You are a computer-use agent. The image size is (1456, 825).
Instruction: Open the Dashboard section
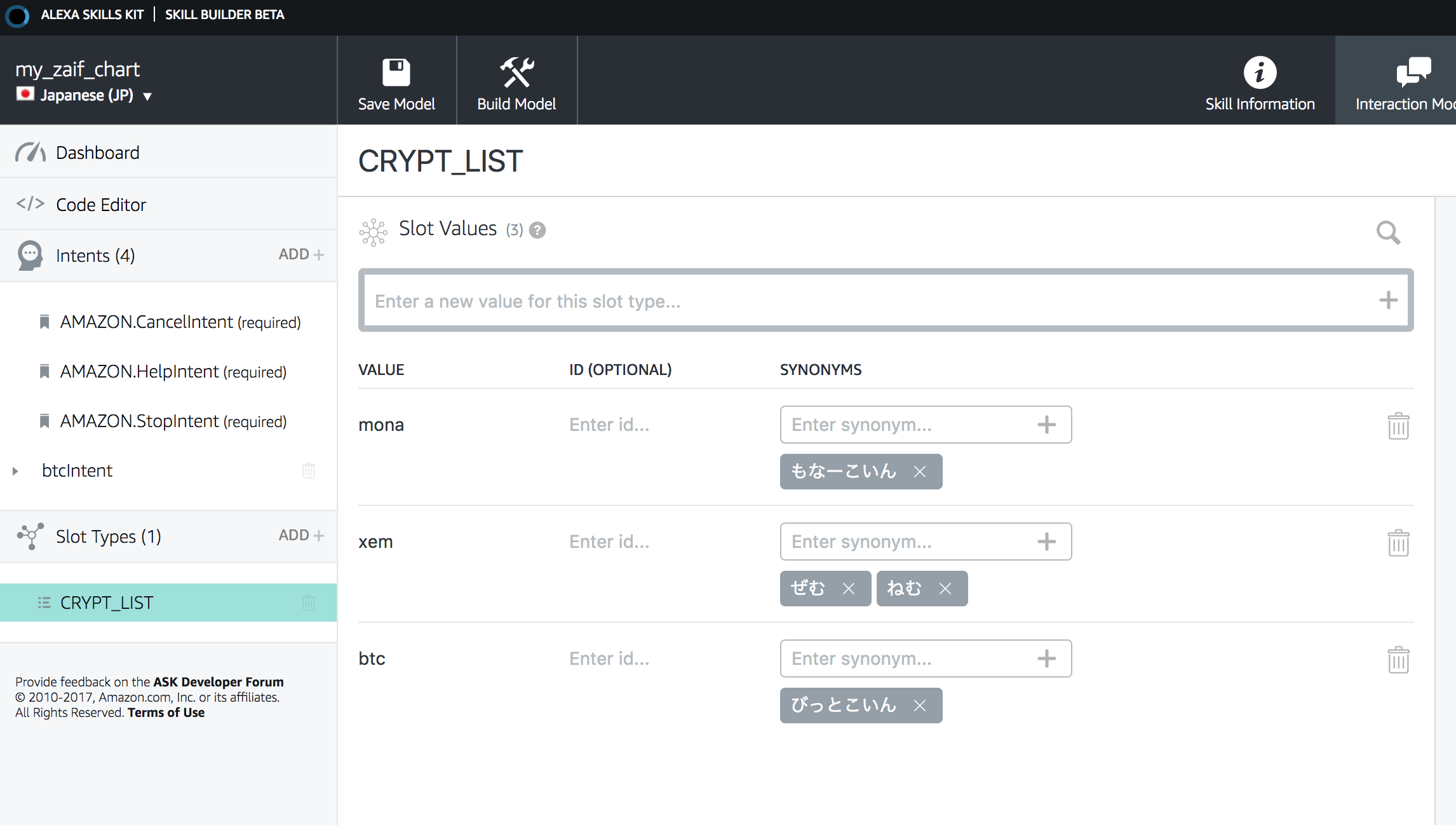pos(168,153)
